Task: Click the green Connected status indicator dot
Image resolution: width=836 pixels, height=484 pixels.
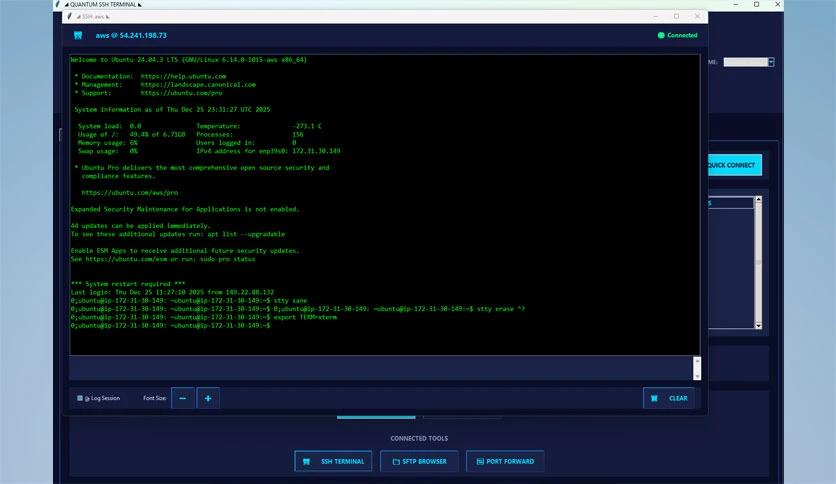Action: 661,35
